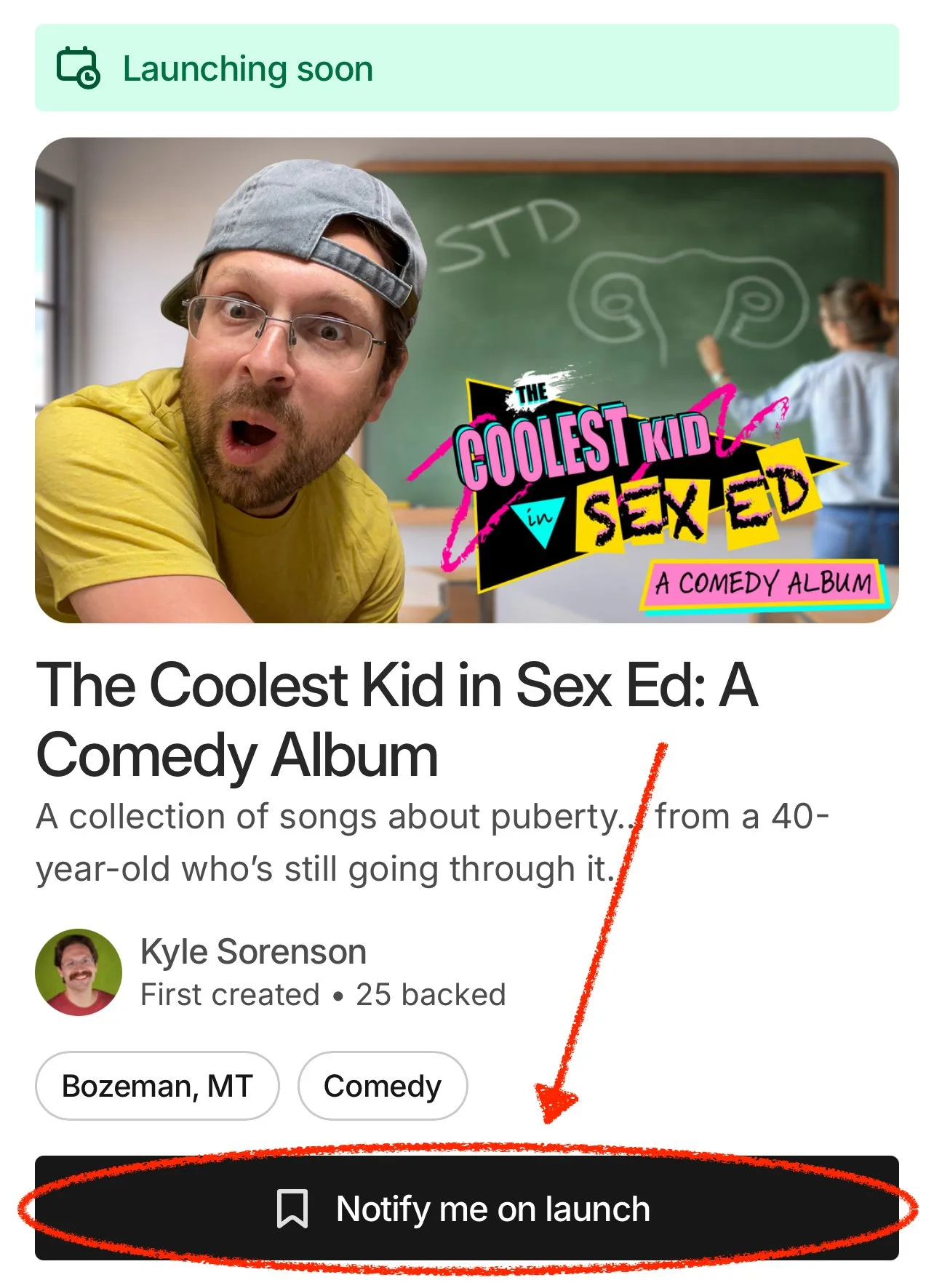Click the Launching soon text label
934x1288 pixels.
point(248,69)
